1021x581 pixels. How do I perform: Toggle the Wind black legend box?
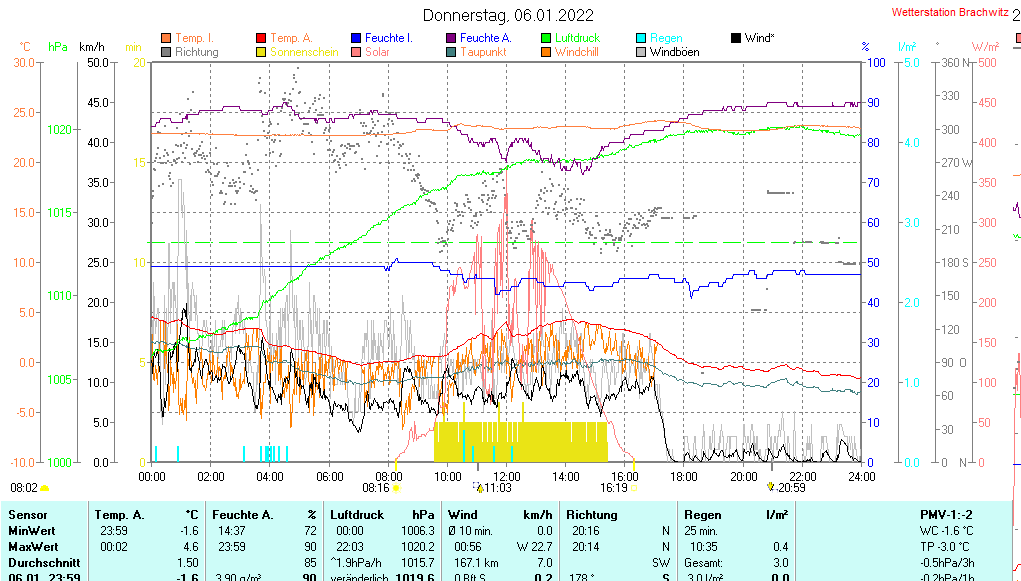(736, 38)
